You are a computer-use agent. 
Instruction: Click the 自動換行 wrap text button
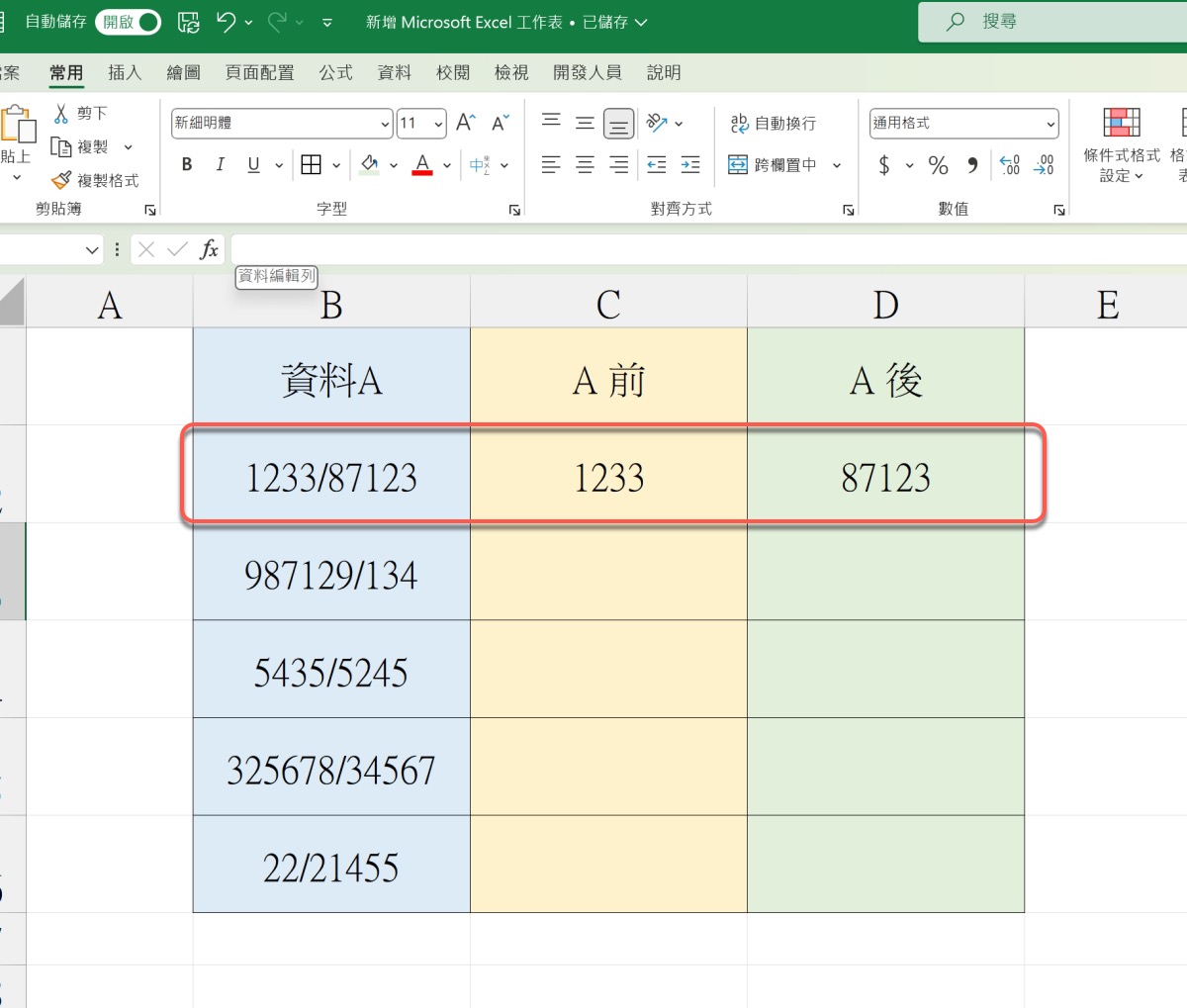pyautogui.click(x=774, y=123)
